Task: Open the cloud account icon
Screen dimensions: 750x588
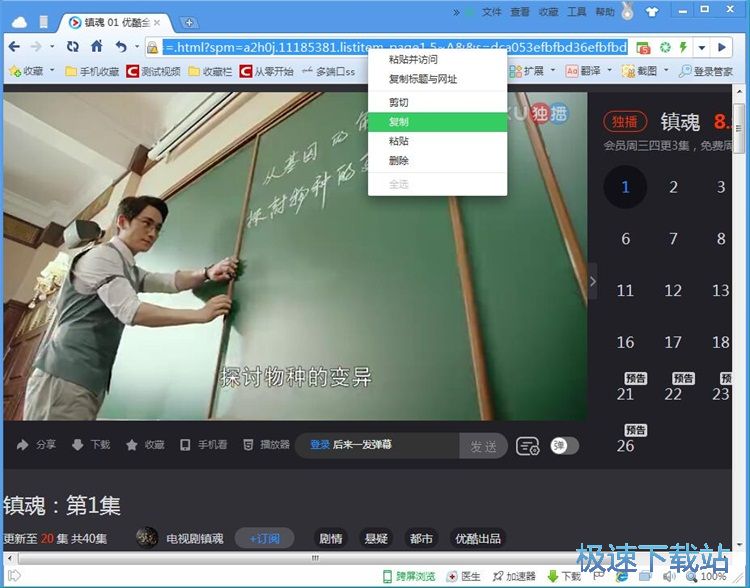Action: pyautogui.click(x=19, y=22)
